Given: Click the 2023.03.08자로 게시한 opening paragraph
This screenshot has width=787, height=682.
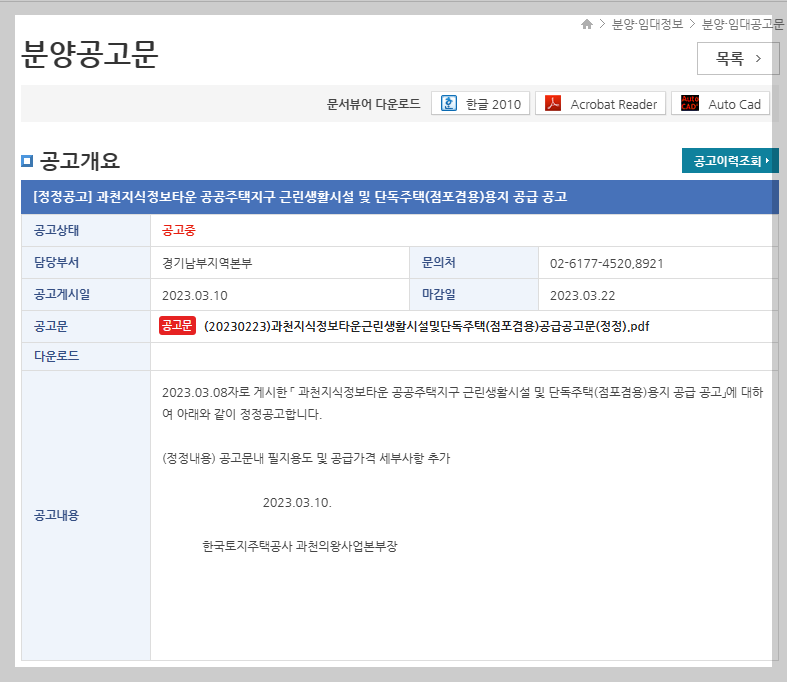Looking at the screenshot, I should (x=462, y=403).
